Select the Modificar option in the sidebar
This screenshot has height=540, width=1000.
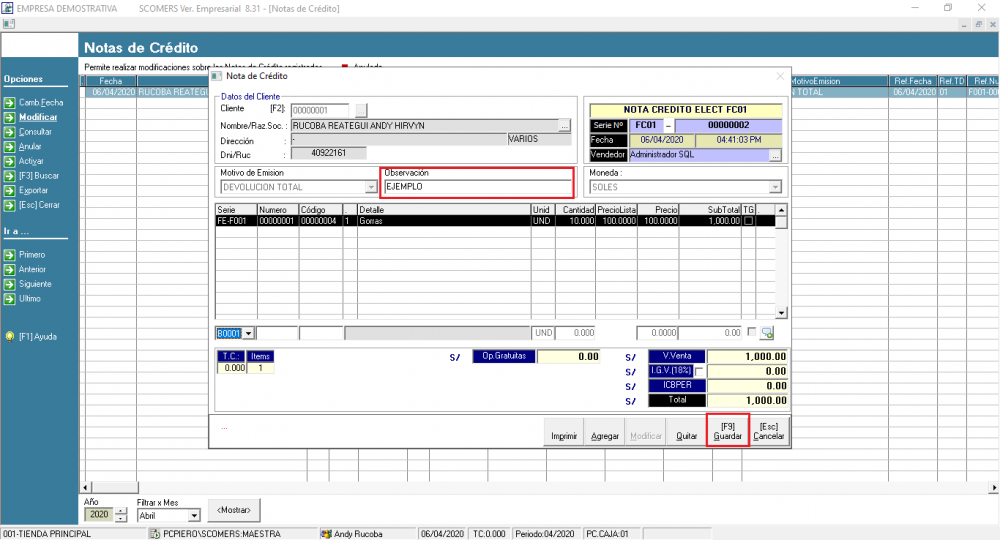pos(38,117)
